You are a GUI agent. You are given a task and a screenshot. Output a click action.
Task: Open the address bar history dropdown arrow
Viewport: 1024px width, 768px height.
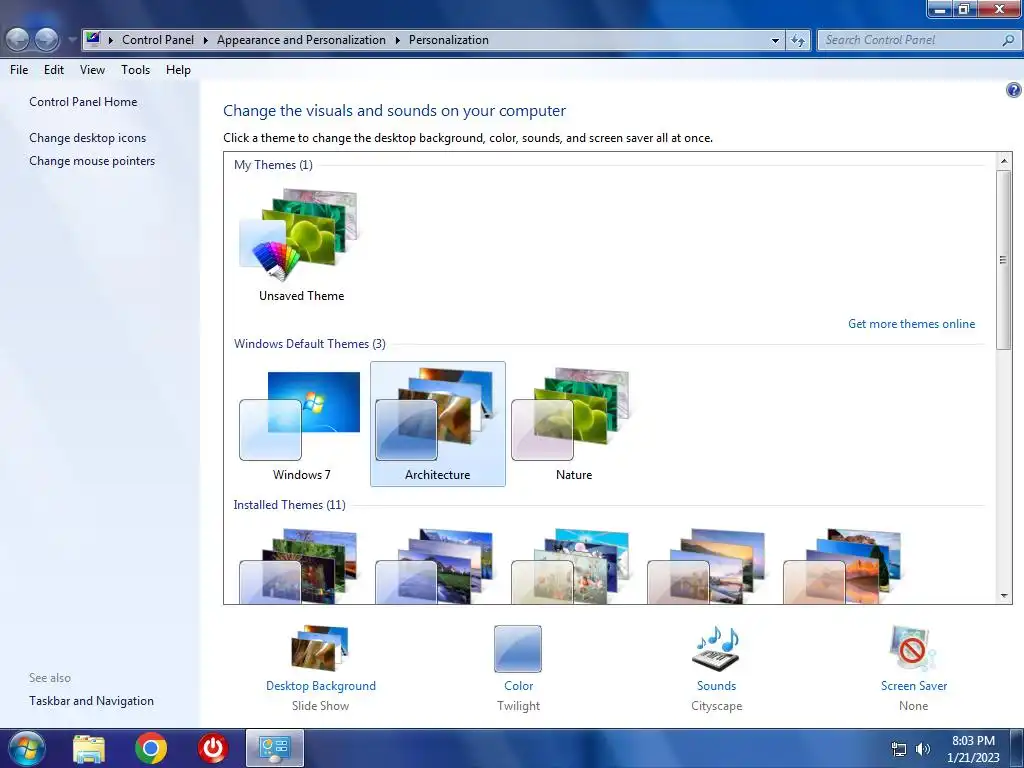click(x=775, y=40)
